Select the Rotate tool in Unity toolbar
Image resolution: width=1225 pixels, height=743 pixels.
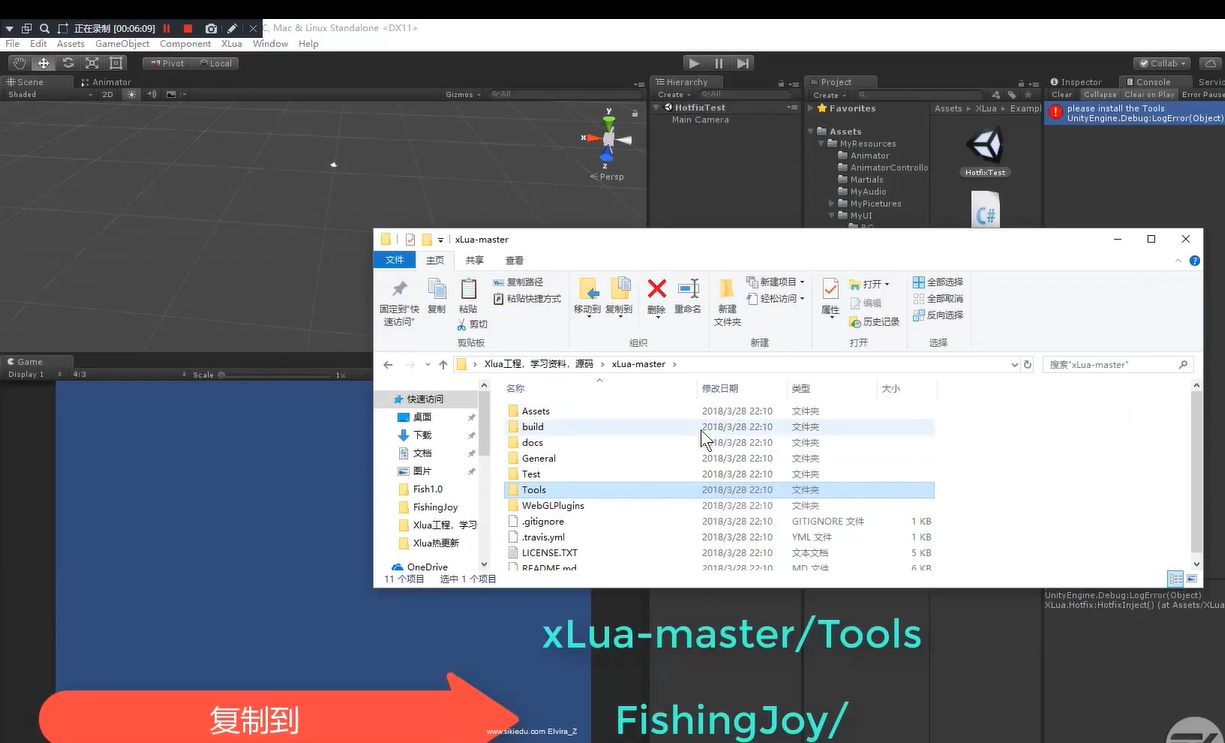pos(68,63)
